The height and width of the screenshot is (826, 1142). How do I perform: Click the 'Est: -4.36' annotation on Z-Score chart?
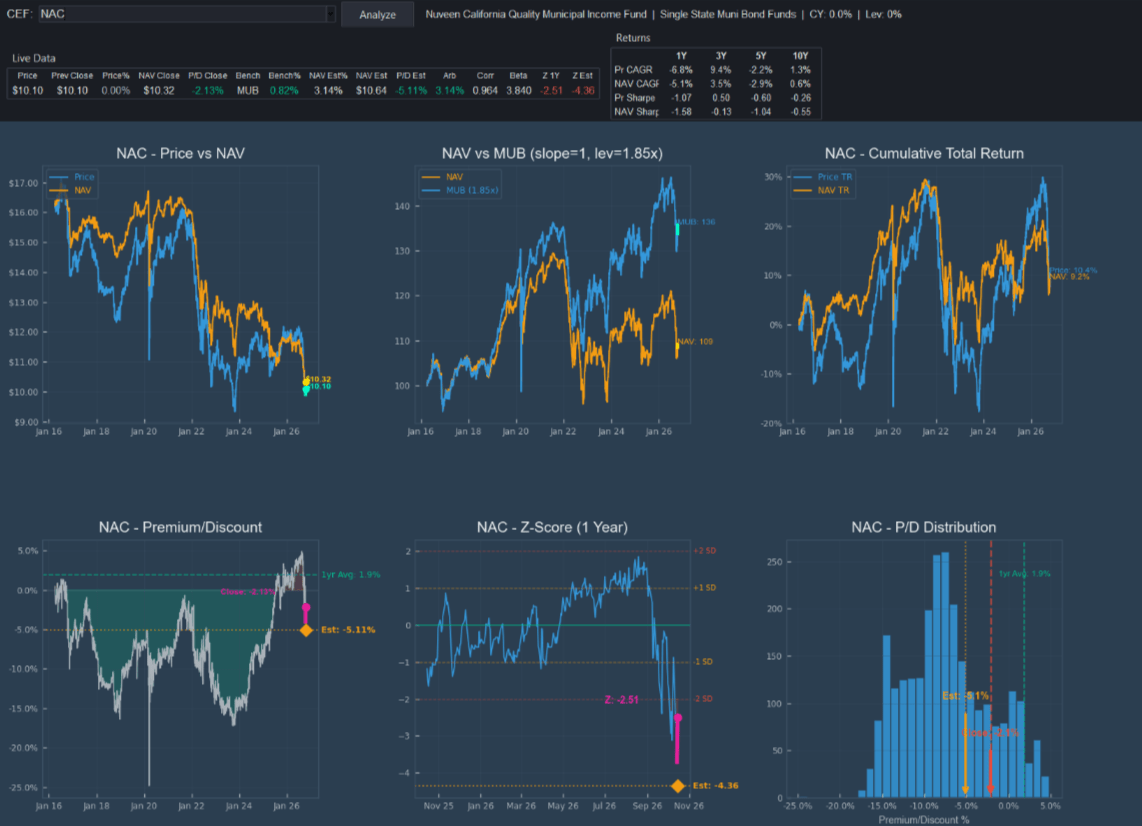click(x=715, y=785)
